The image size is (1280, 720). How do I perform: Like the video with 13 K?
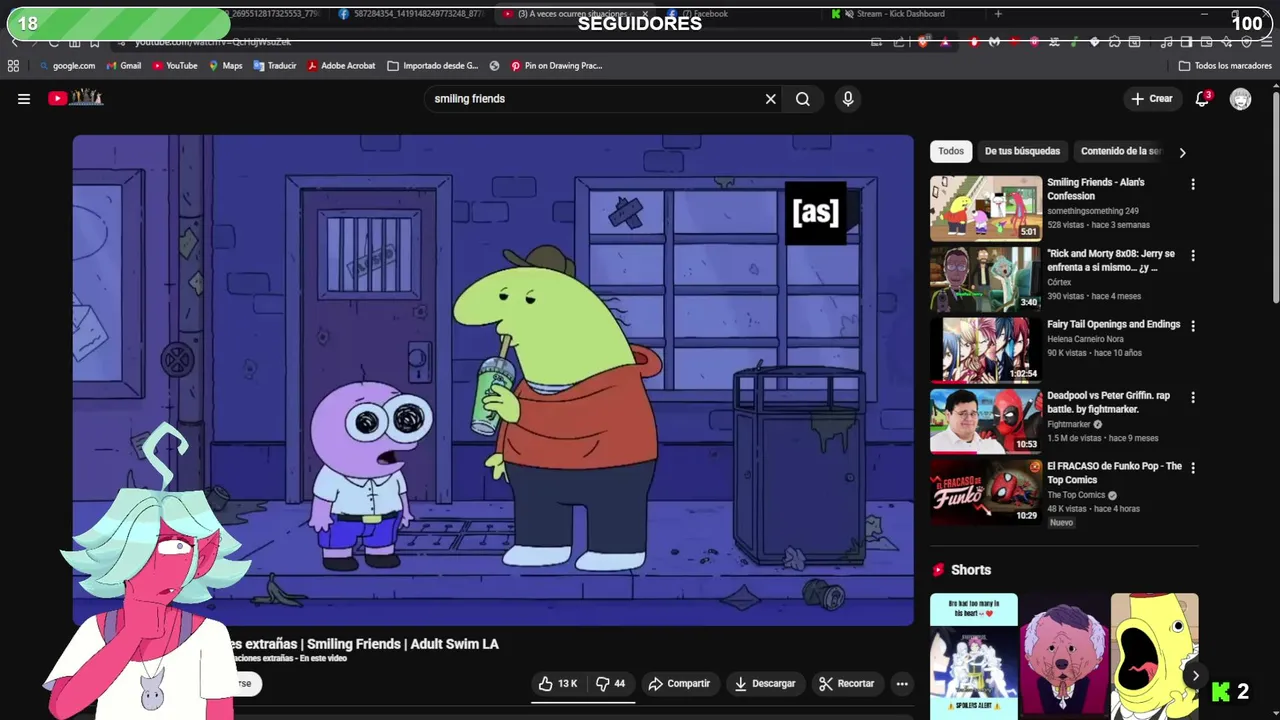[x=558, y=684]
